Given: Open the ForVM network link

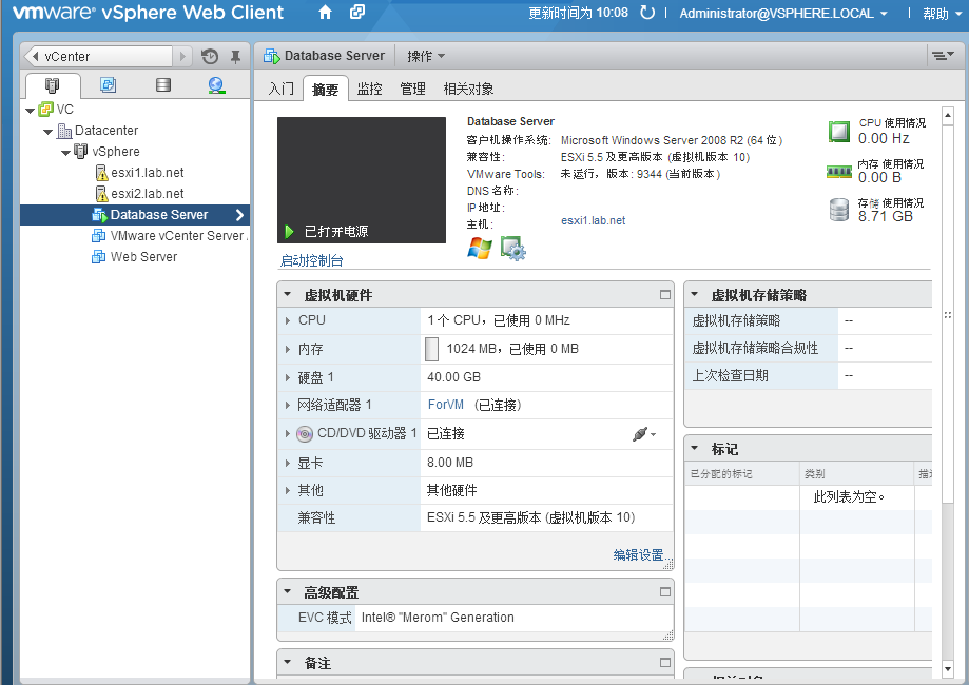Looking at the screenshot, I should [445, 405].
